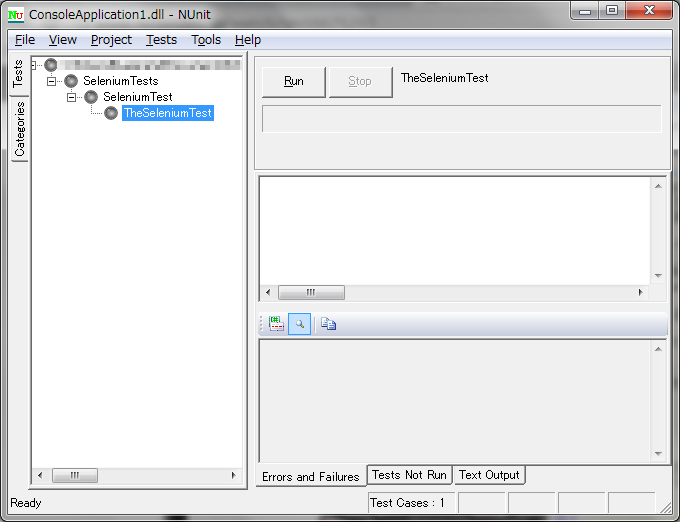Click the Test Cases : 1 status panel
The image size is (680, 522).
pos(411,503)
